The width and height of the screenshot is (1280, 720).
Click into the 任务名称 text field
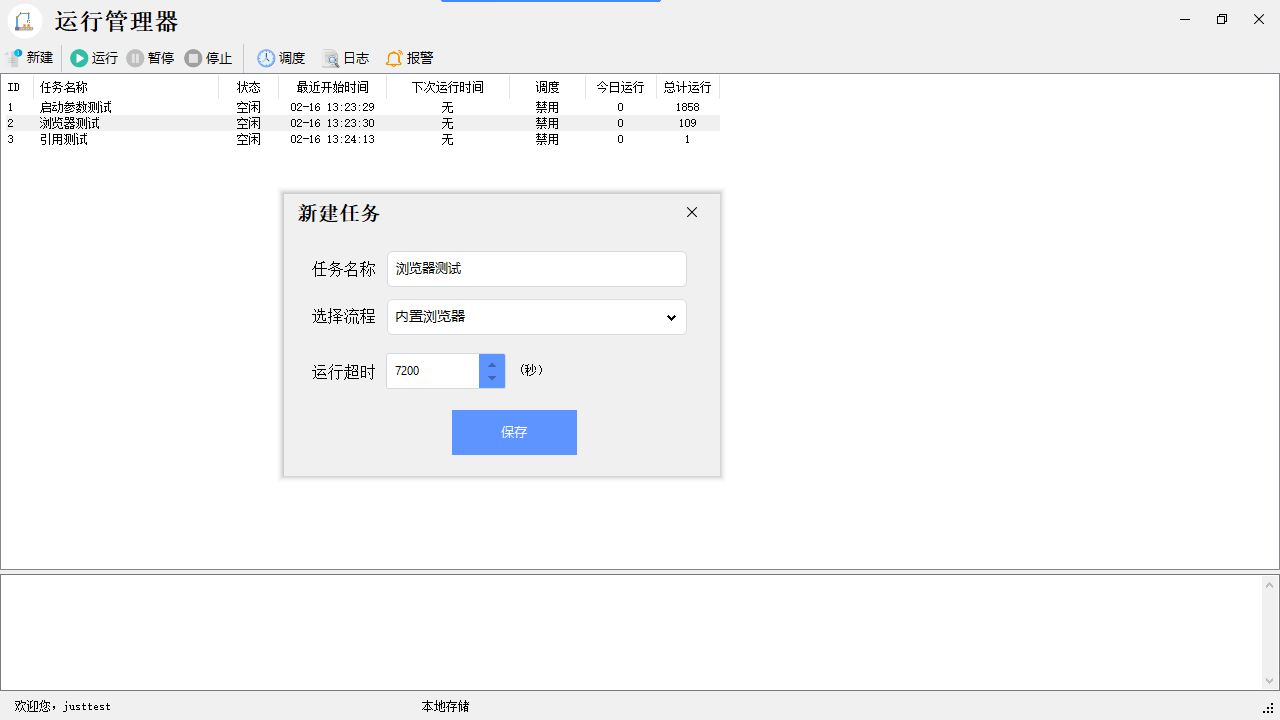point(536,269)
